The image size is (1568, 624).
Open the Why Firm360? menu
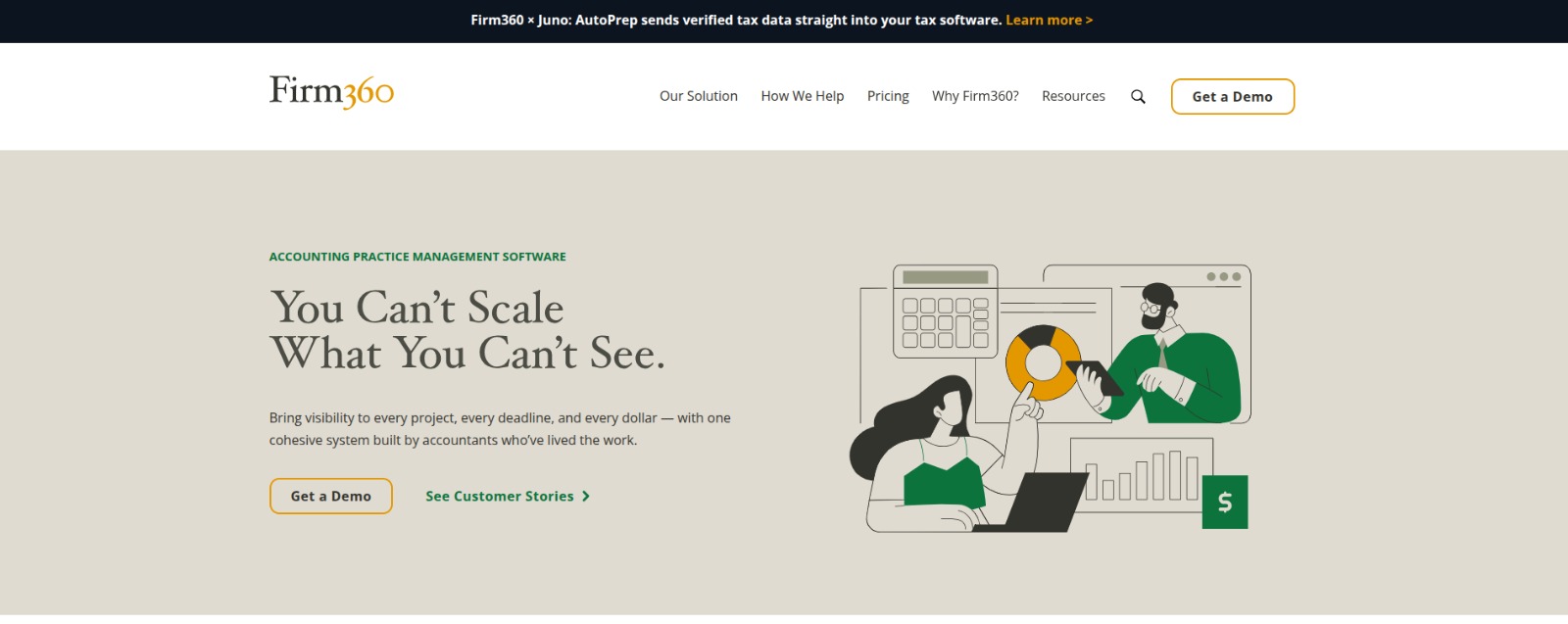(975, 96)
